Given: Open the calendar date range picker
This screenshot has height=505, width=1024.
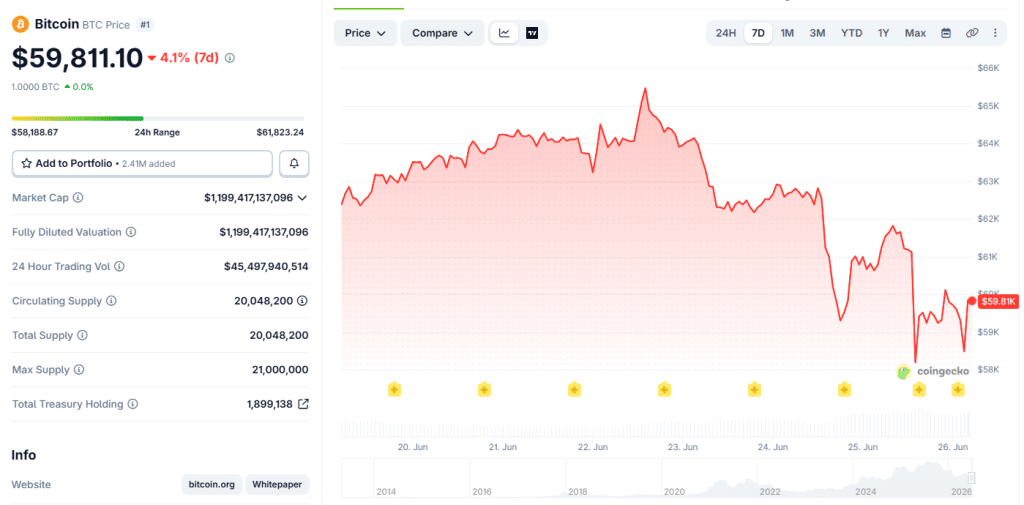Looking at the screenshot, I should tap(946, 33).
